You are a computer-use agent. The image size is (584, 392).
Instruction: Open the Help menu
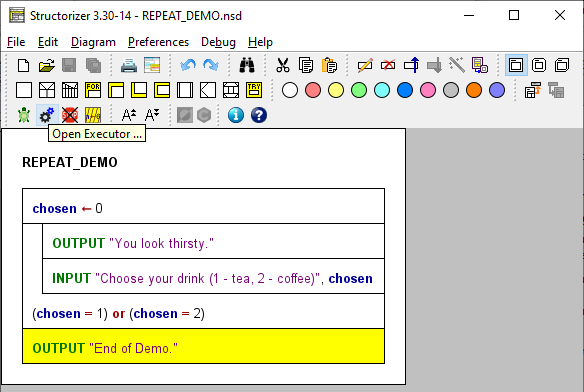tap(260, 42)
